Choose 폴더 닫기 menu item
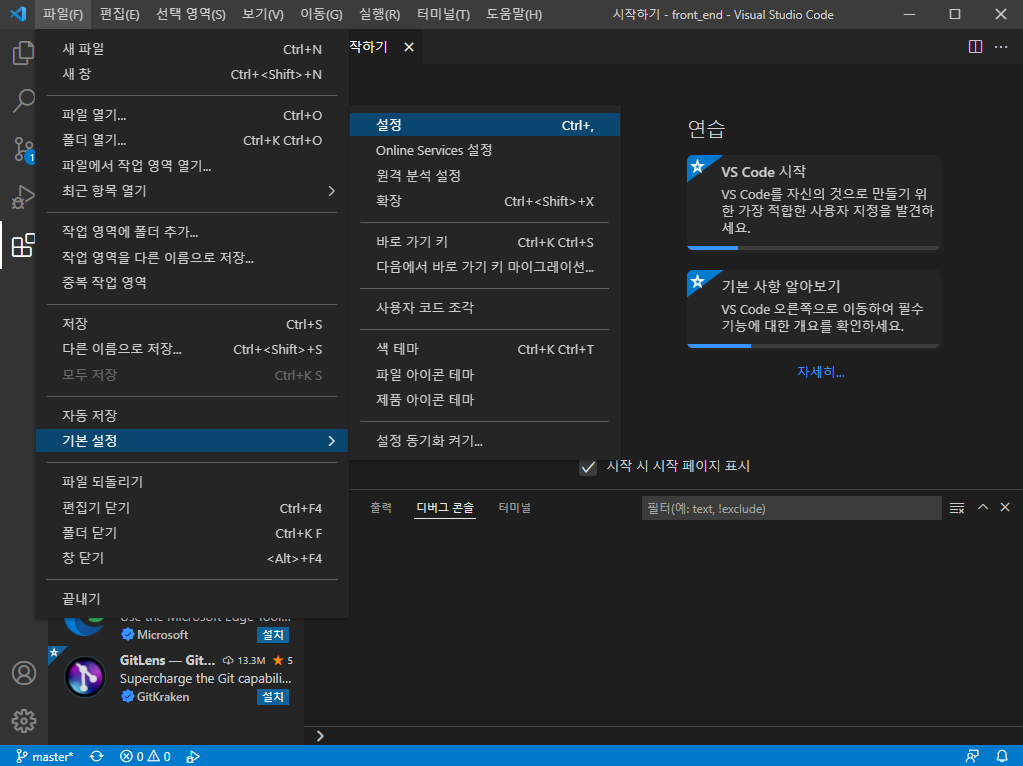Viewport: 1023px width, 766px height. tap(191, 533)
